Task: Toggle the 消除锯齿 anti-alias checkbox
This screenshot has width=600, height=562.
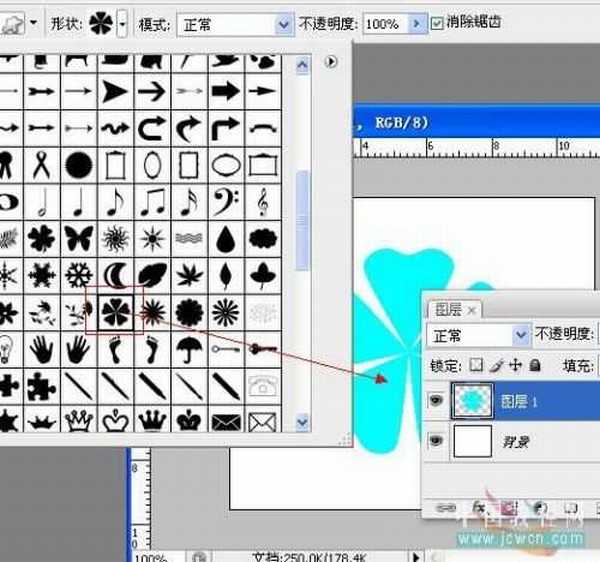Action: coord(437,22)
